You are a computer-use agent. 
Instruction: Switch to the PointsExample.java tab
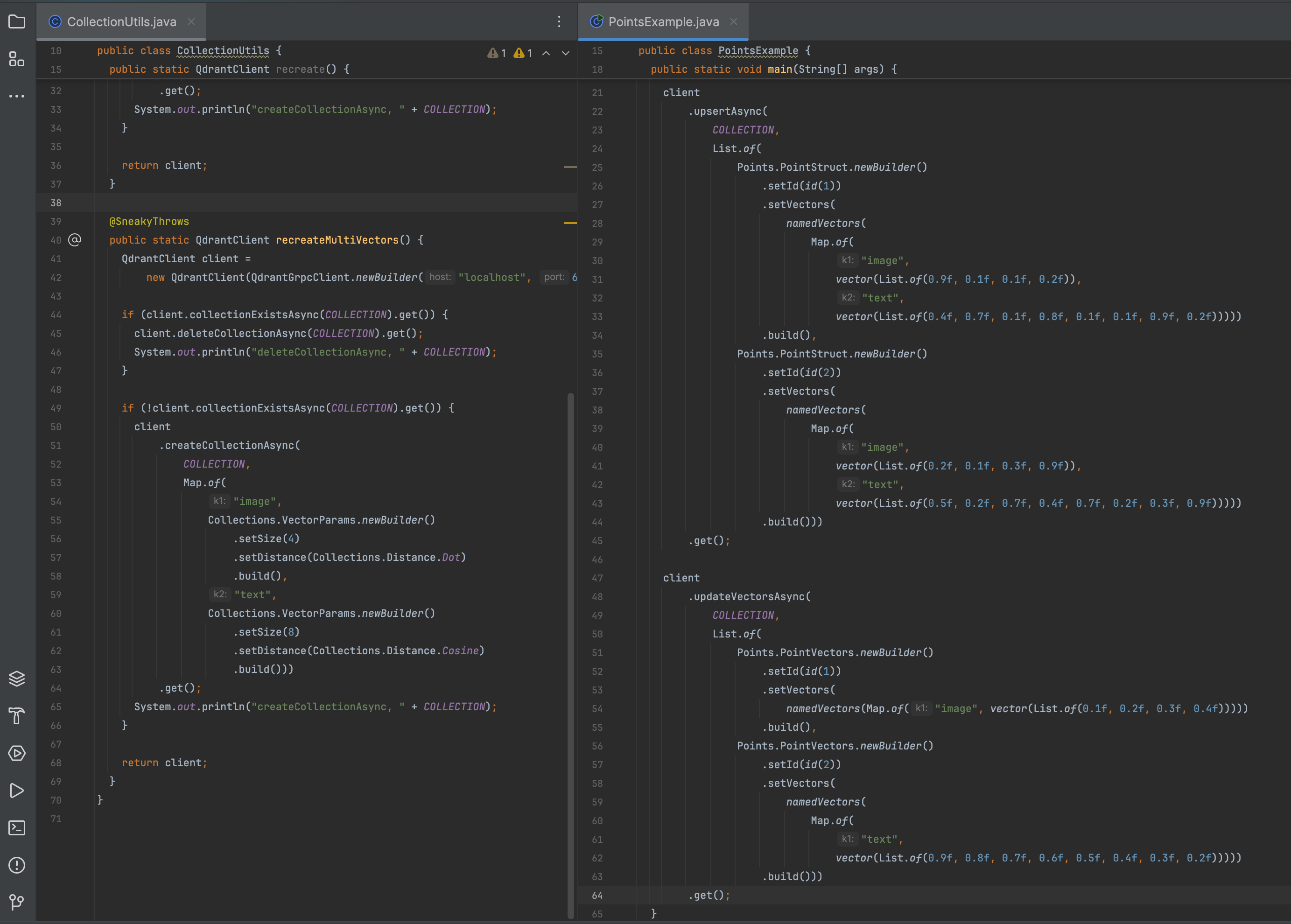(x=663, y=21)
